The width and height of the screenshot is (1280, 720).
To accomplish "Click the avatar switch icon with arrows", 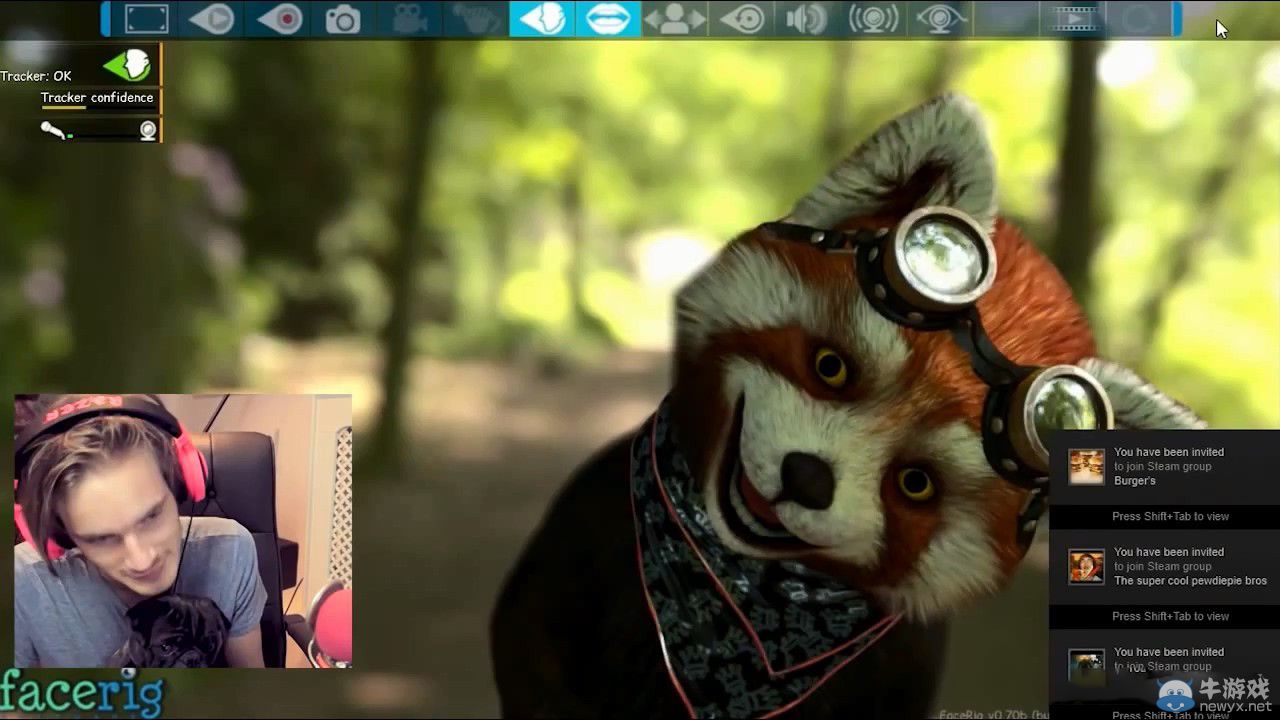I will click(x=674, y=19).
